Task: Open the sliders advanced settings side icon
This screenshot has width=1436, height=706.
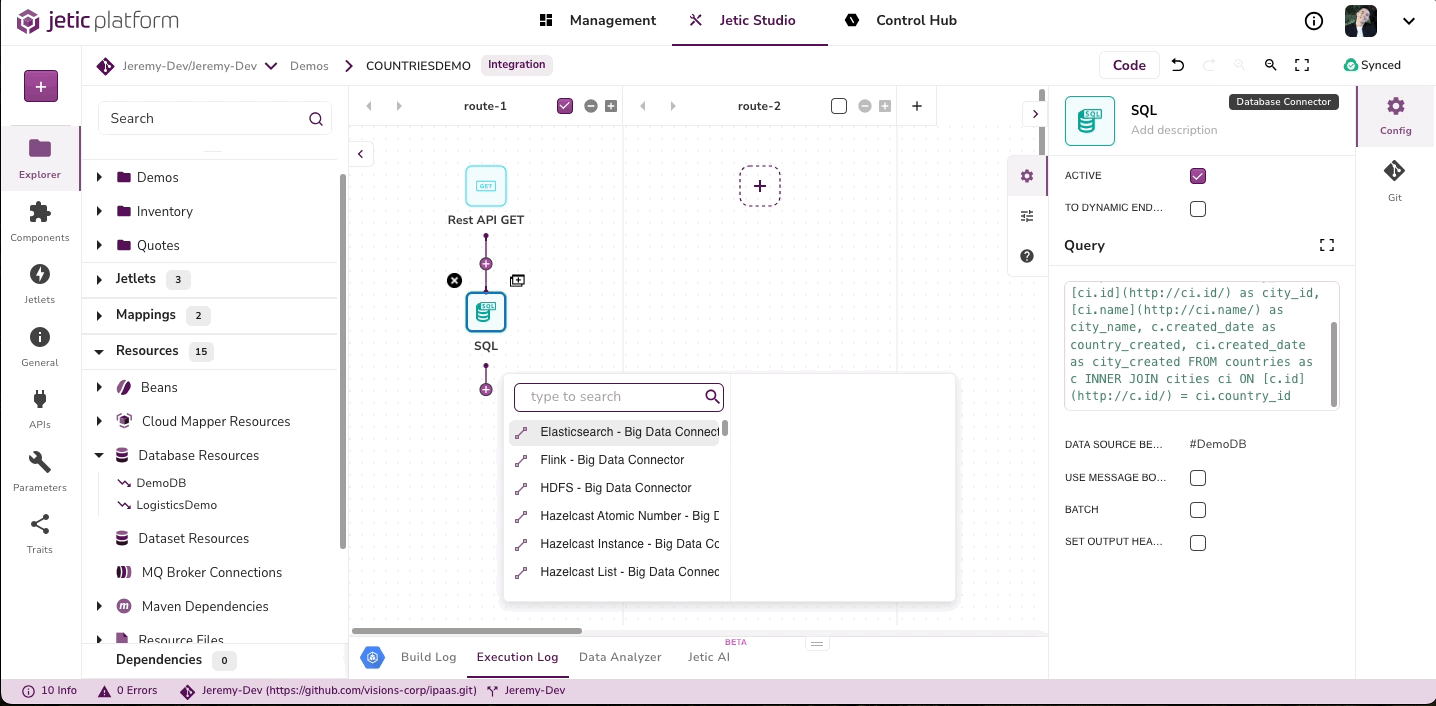Action: click(1027, 216)
